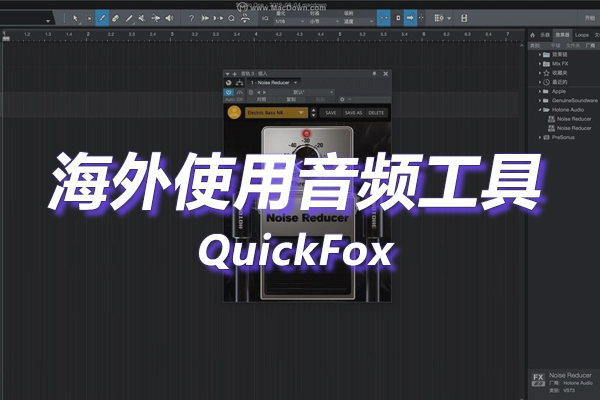600x400 pixels.
Task: Open plugin window menu triangle
Action: (227, 73)
